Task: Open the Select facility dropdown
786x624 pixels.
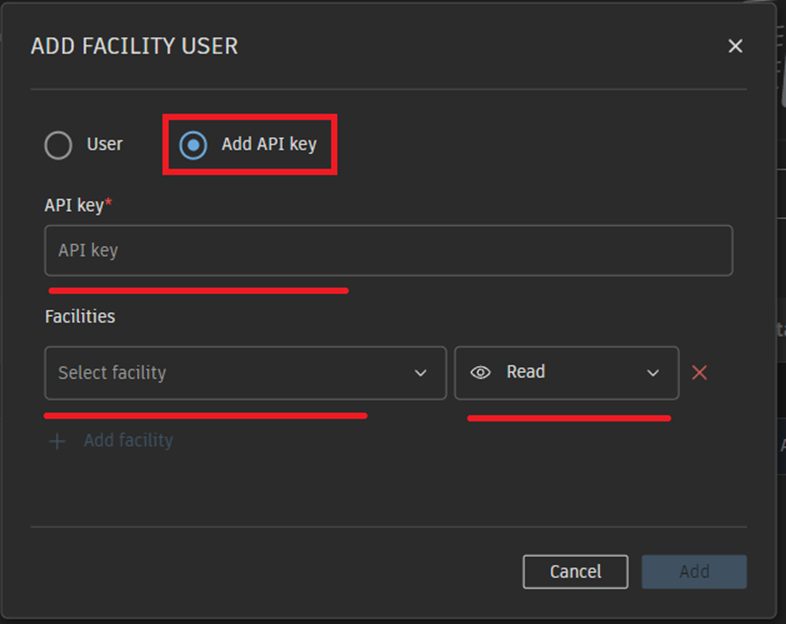Action: coord(245,373)
